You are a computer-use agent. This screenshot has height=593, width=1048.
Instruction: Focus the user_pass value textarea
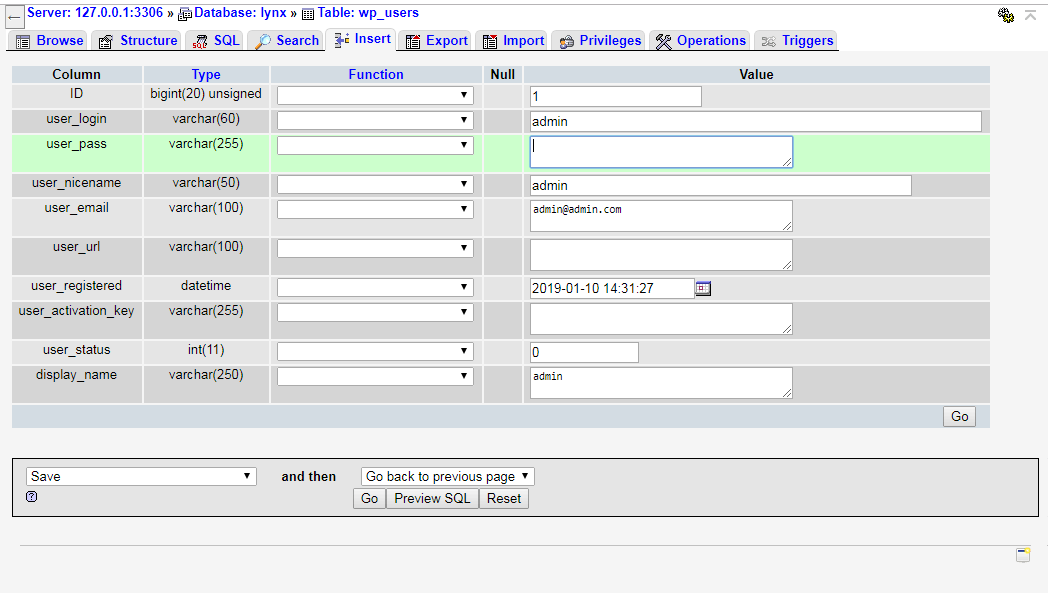point(661,152)
